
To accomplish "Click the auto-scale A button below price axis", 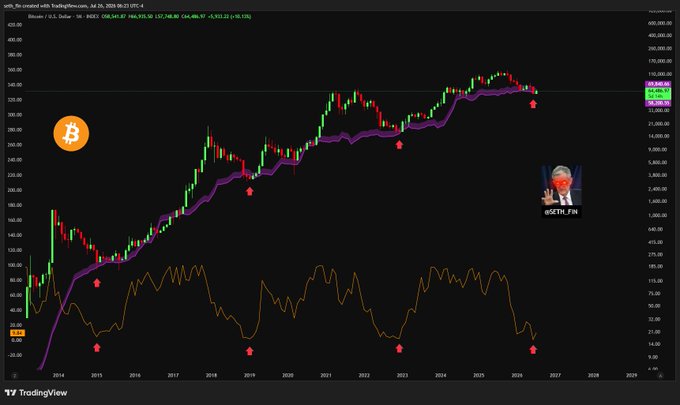I will (660, 376).
